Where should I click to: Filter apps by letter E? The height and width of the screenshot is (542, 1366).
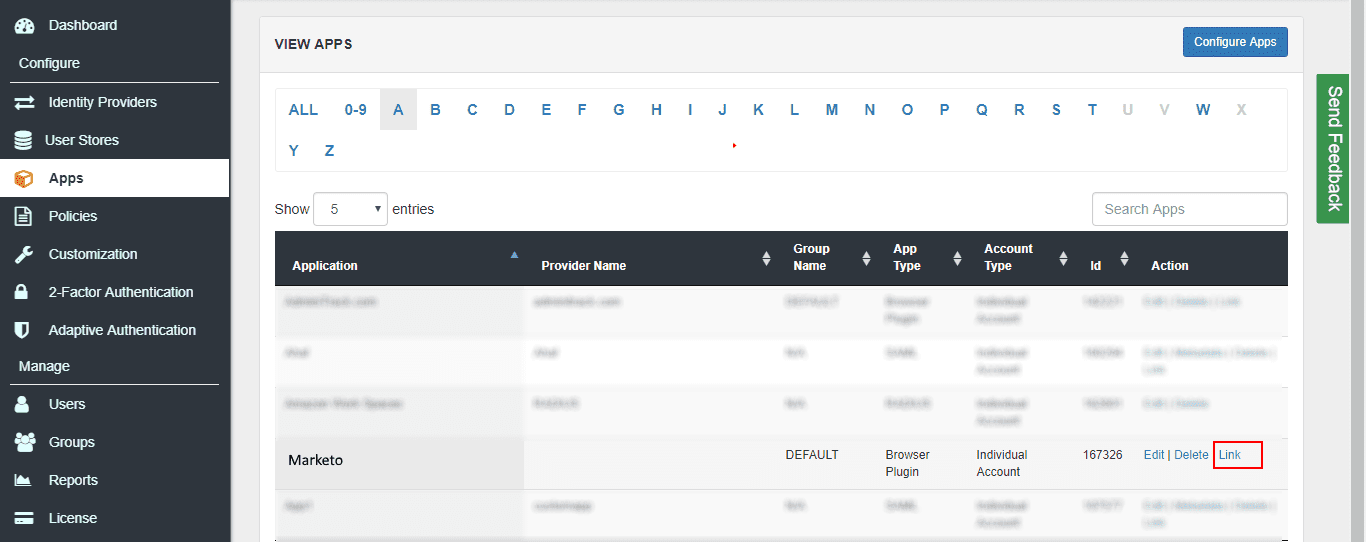[546, 110]
